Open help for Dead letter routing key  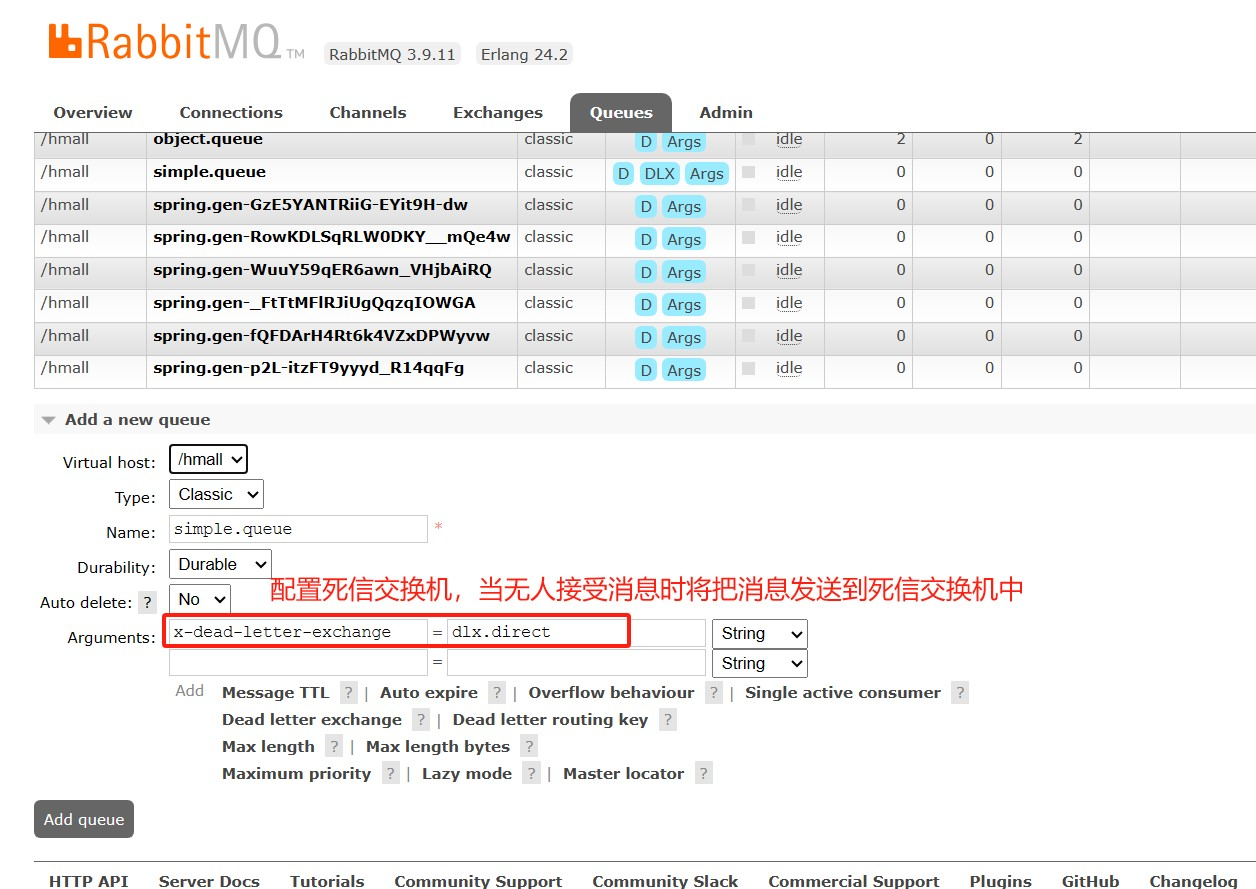pyautogui.click(x=668, y=720)
